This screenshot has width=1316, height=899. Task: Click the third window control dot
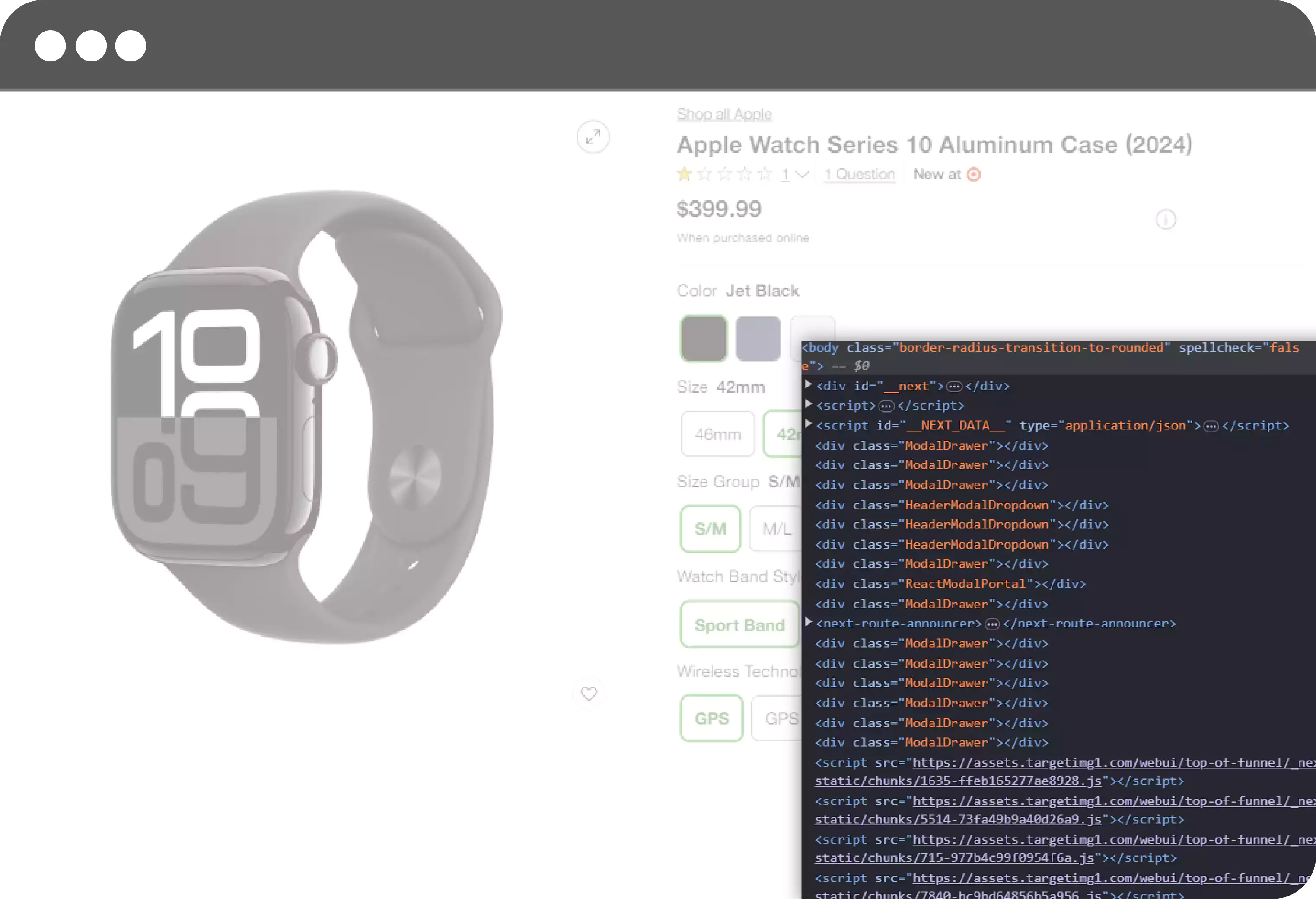coord(131,45)
